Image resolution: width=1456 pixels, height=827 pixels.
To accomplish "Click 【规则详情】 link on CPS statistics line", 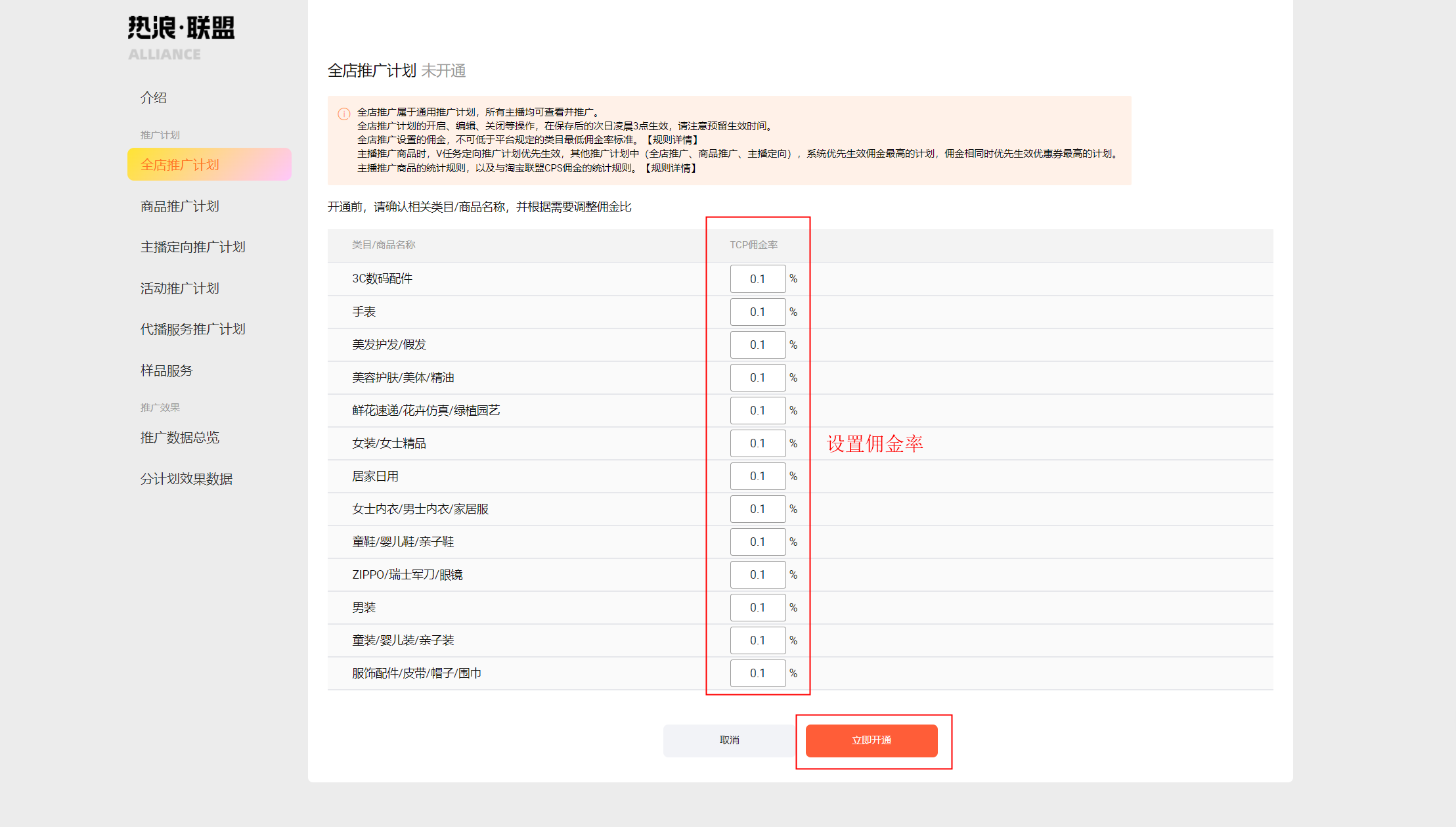I will click(671, 168).
